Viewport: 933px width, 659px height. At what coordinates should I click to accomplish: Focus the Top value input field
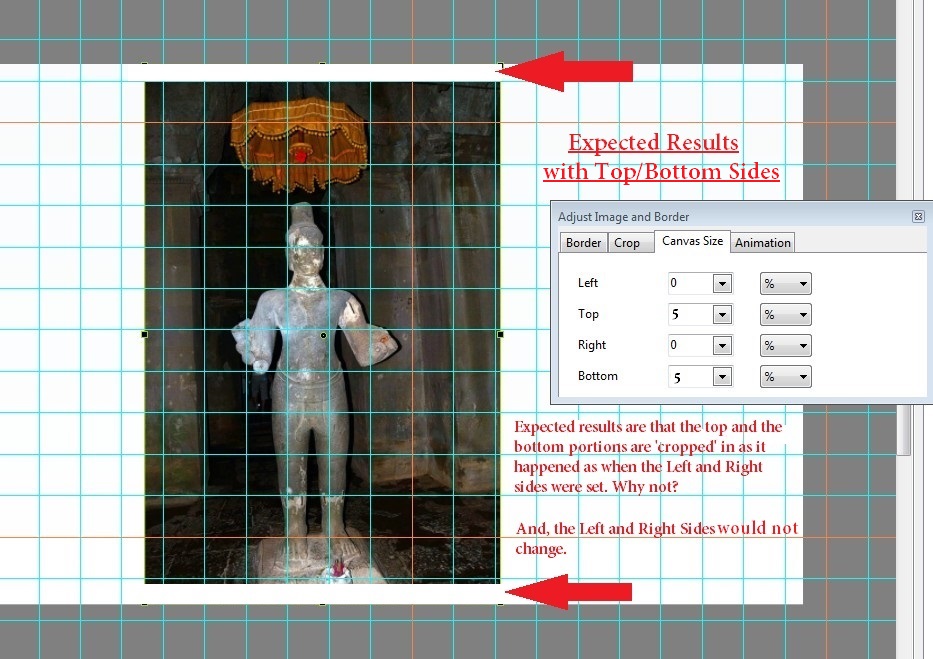[x=690, y=315]
